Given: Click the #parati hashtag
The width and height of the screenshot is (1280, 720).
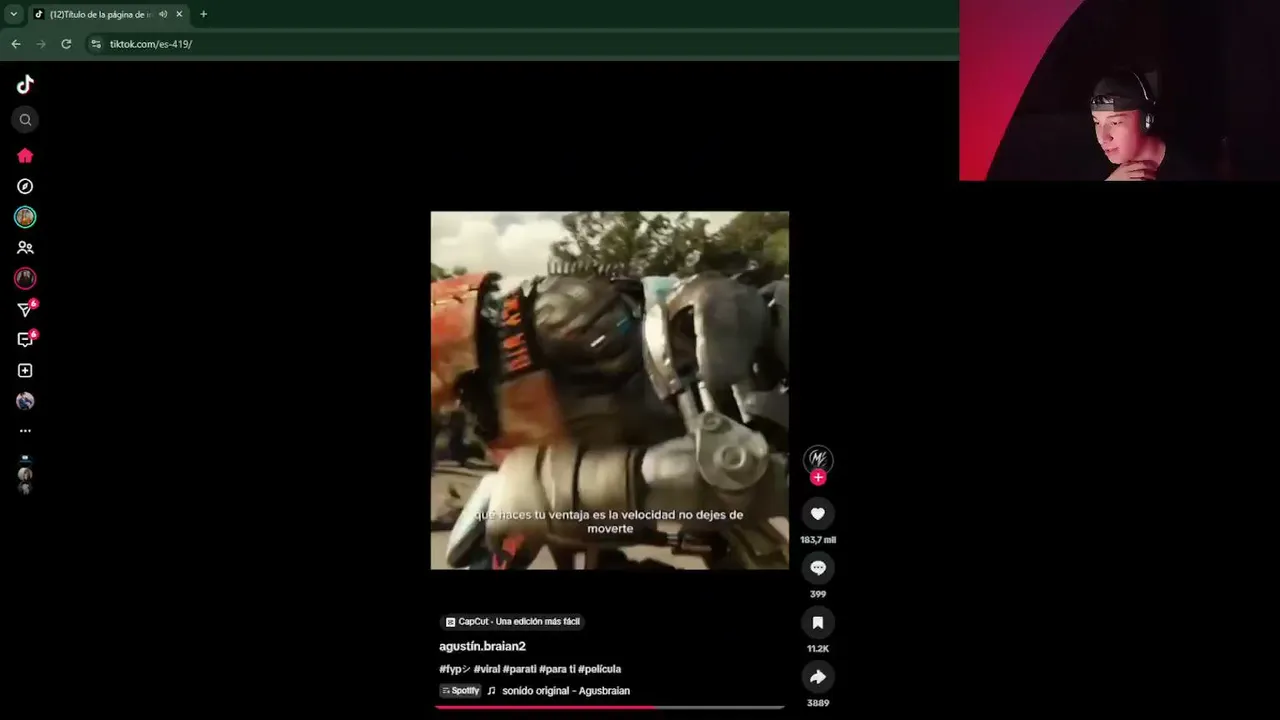Looking at the screenshot, I should tap(519, 669).
